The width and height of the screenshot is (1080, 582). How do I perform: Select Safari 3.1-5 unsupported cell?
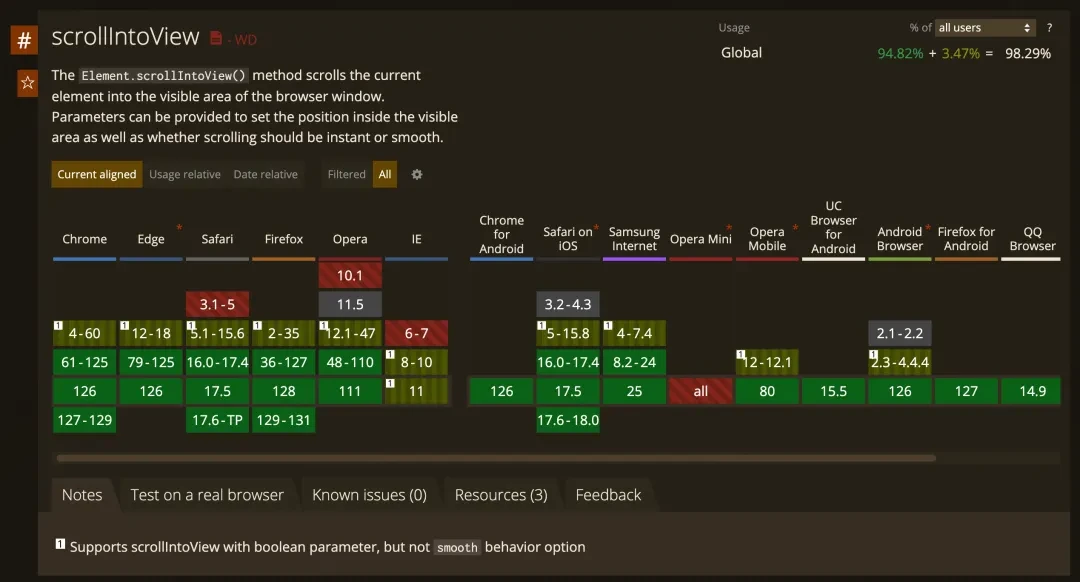tap(217, 304)
